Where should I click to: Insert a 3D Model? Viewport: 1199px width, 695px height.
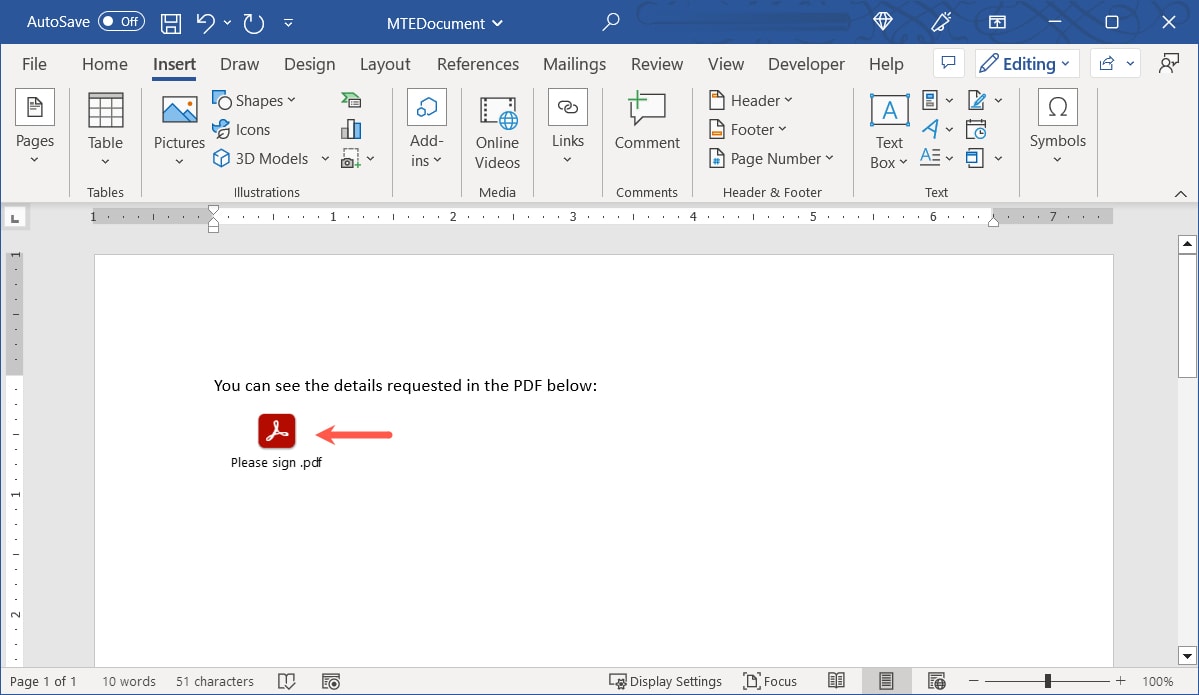click(x=262, y=158)
